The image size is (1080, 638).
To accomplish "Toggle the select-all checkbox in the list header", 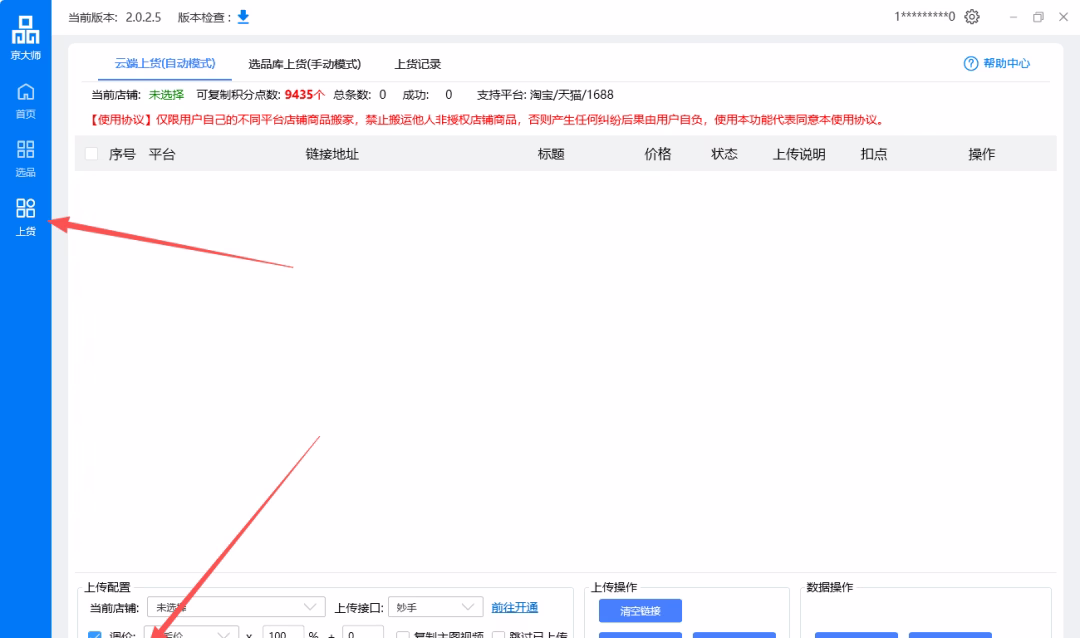I will coord(91,153).
